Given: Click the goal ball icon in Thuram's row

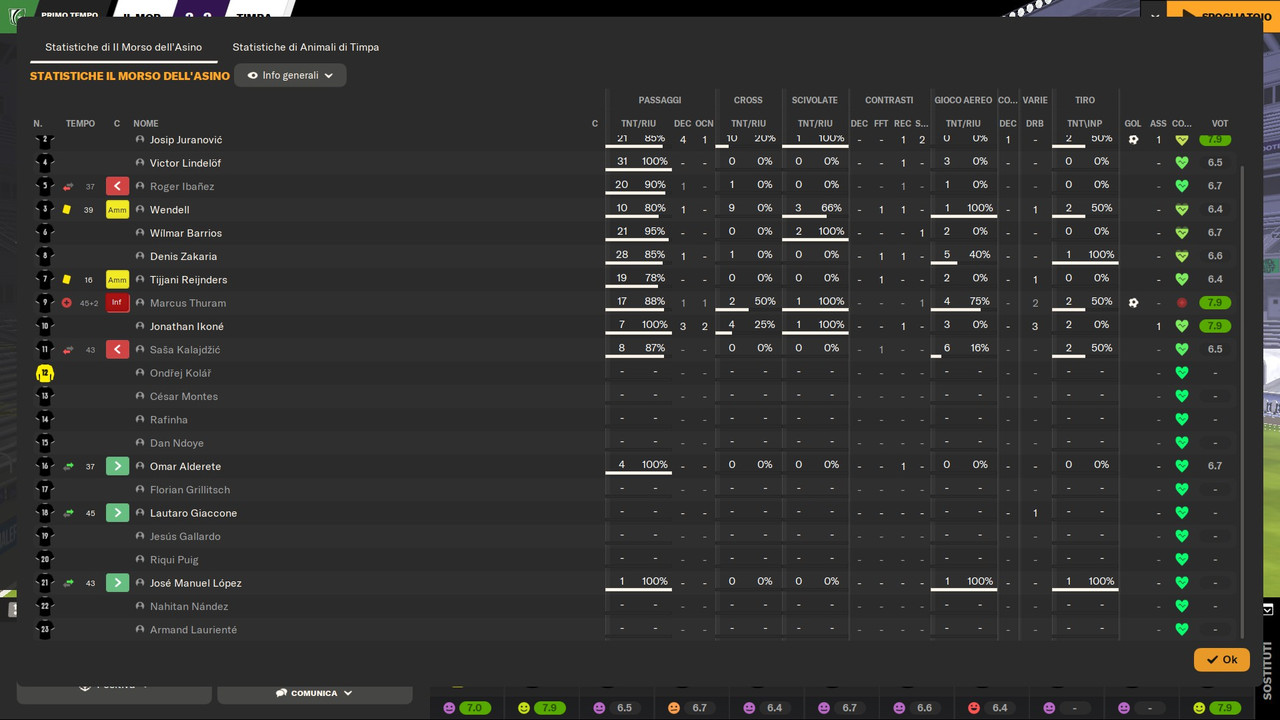Looking at the screenshot, I should (x=1133, y=303).
